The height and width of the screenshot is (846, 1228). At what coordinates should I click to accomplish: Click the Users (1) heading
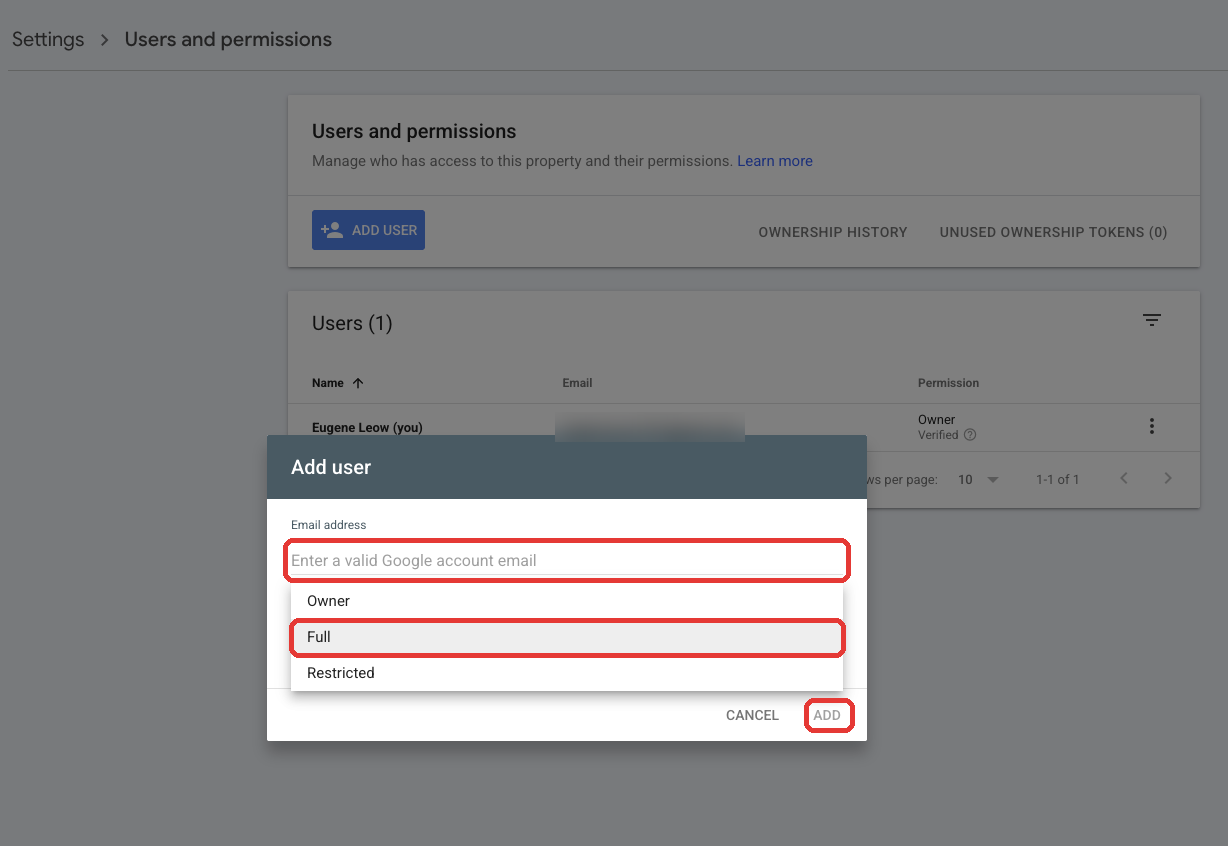(x=352, y=323)
